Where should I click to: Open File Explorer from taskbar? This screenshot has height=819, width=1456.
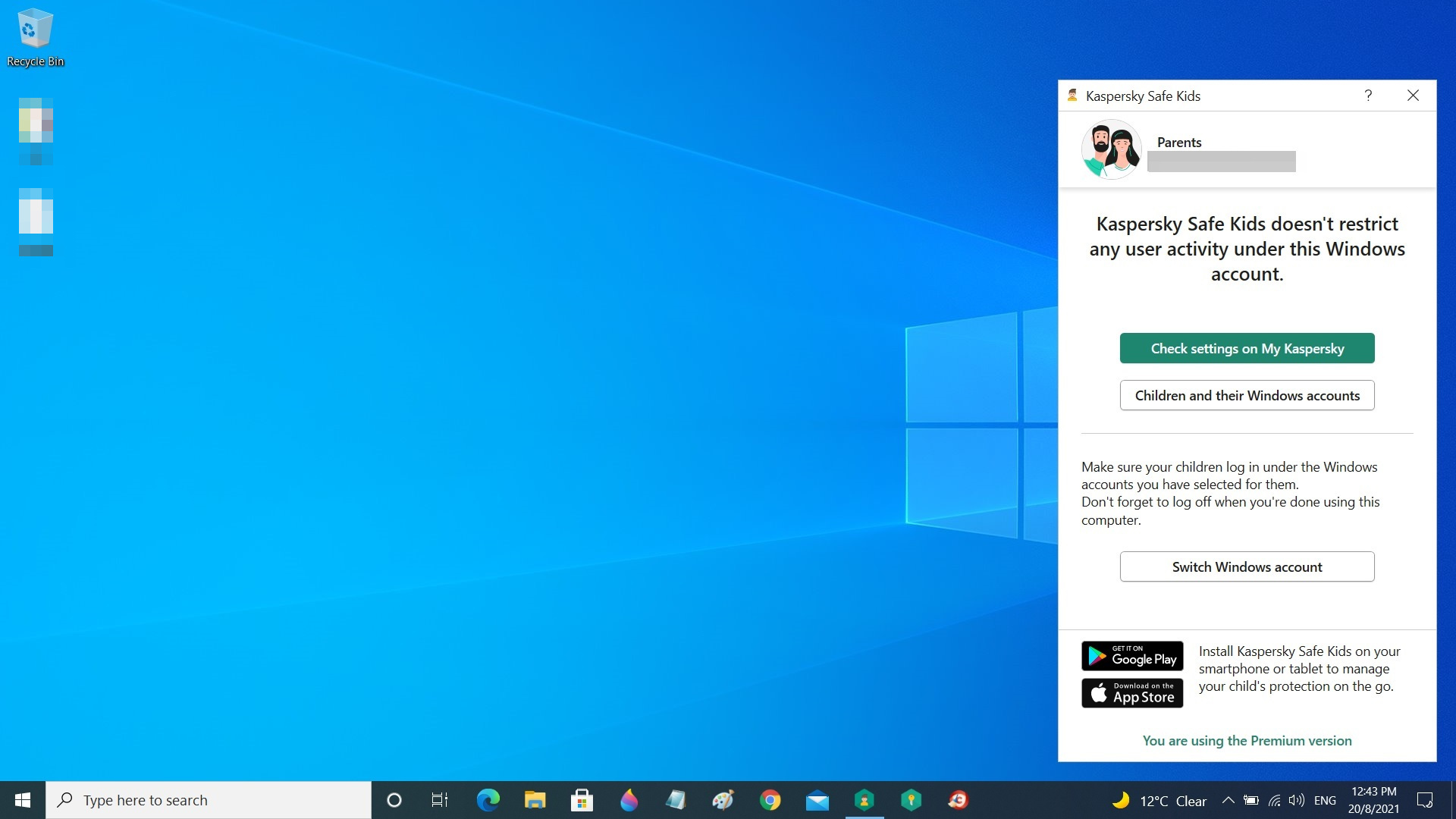coord(535,800)
